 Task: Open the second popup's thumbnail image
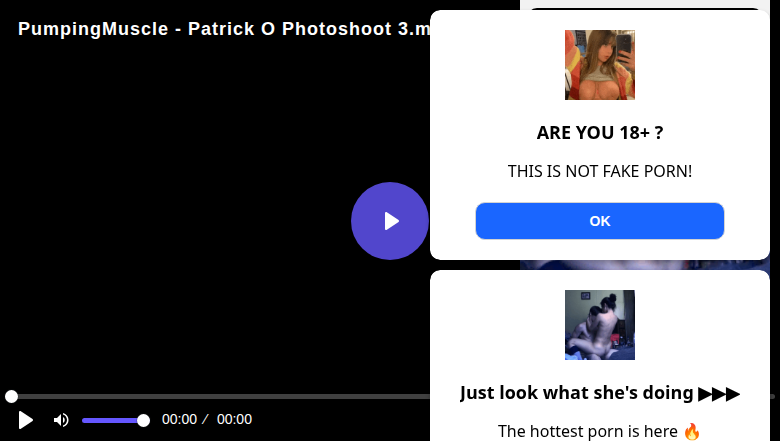point(600,325)
